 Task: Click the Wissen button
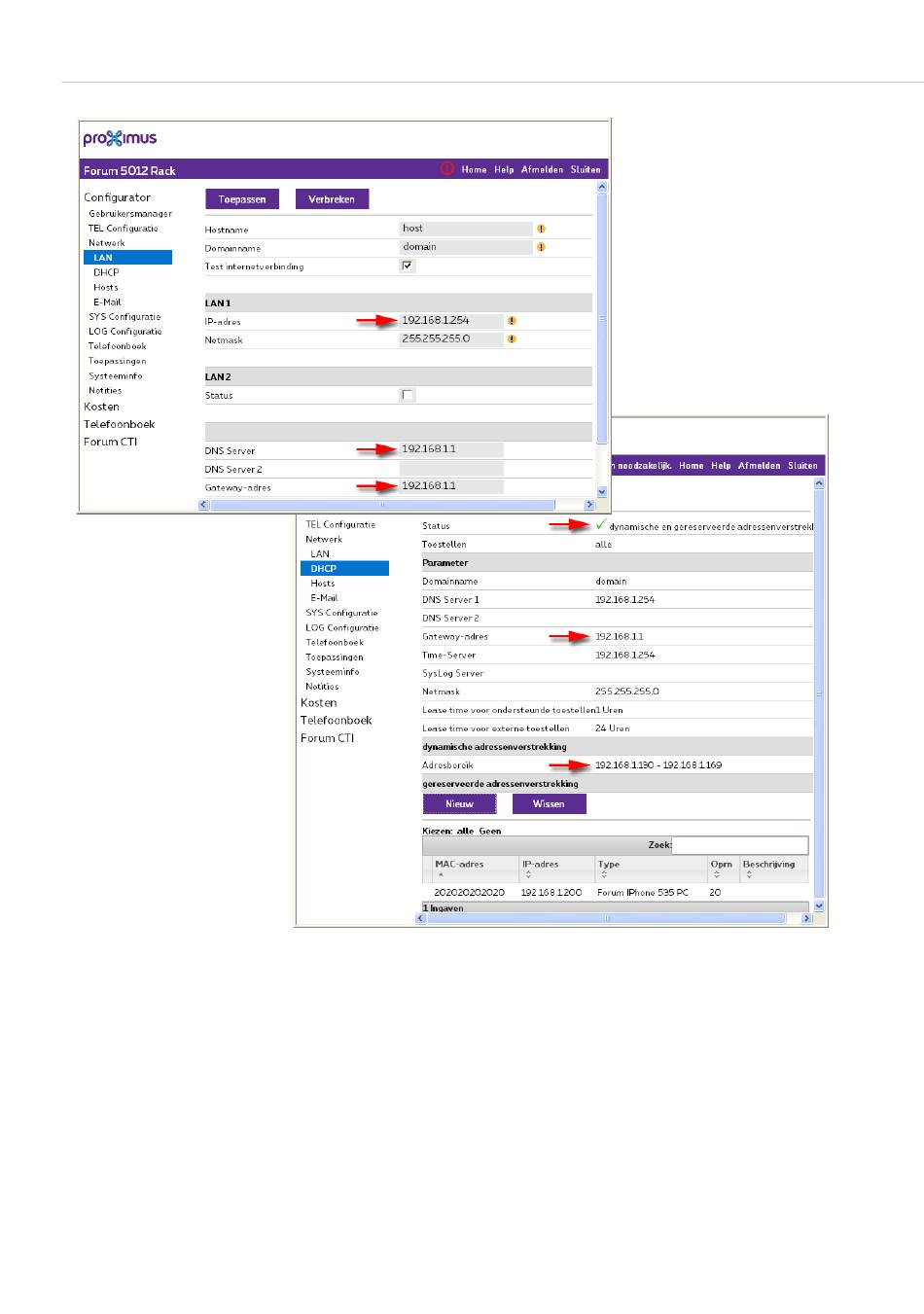549,804
